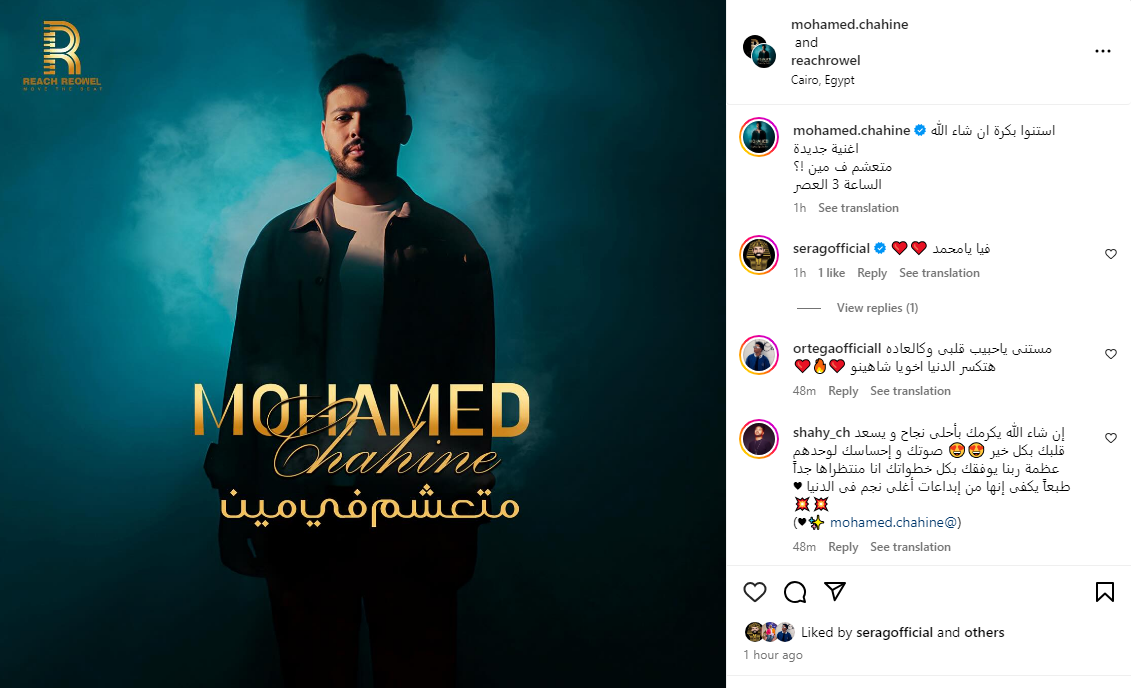Share post using paper plane icon
The height and width of the screenshot is (688, 1131).
[835, 591]
